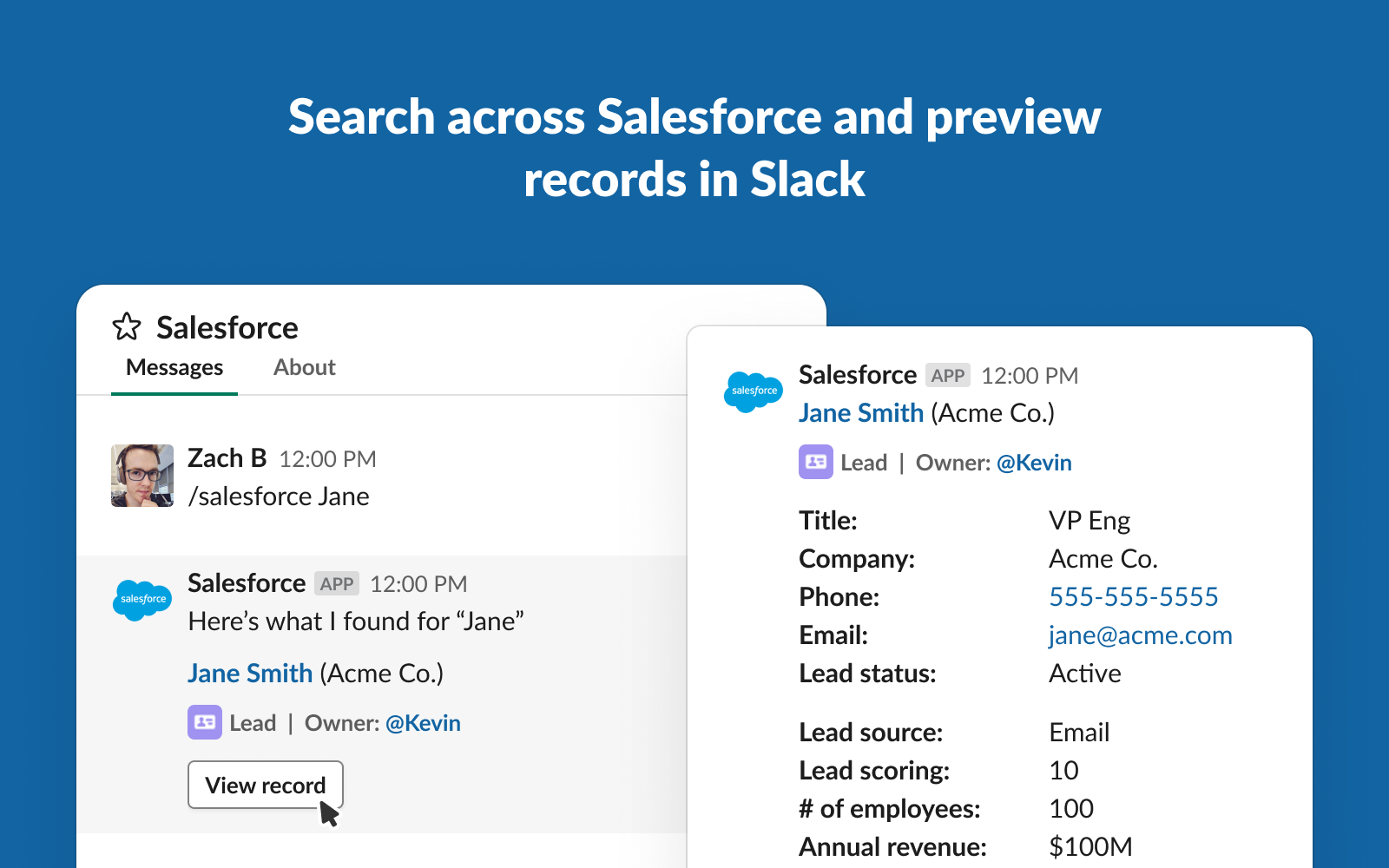Screen dimensions: 1389x868
Task: Click the APP badge in the record card
Action: tap(948, 376)
